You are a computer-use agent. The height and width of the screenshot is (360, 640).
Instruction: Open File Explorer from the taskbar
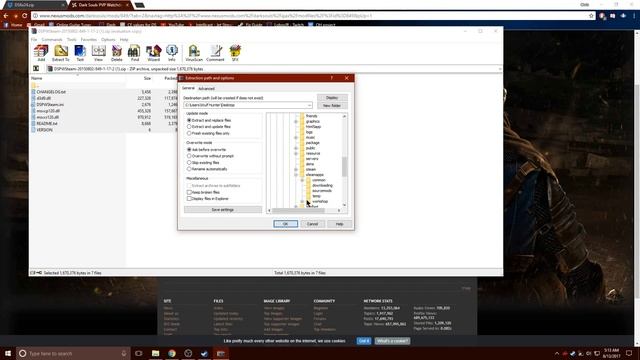pos(156,353)
